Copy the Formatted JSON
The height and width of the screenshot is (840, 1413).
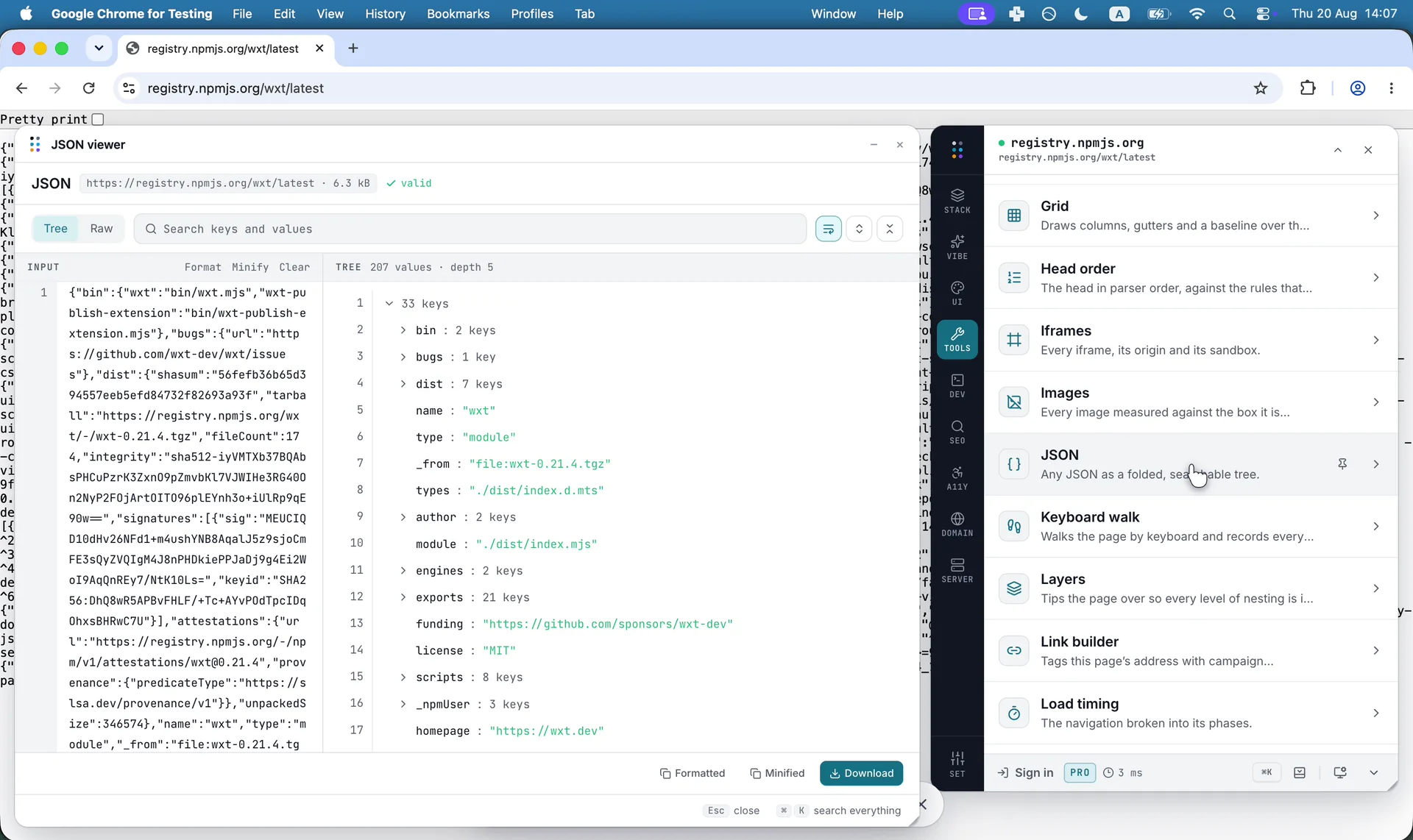click(693, 773)
